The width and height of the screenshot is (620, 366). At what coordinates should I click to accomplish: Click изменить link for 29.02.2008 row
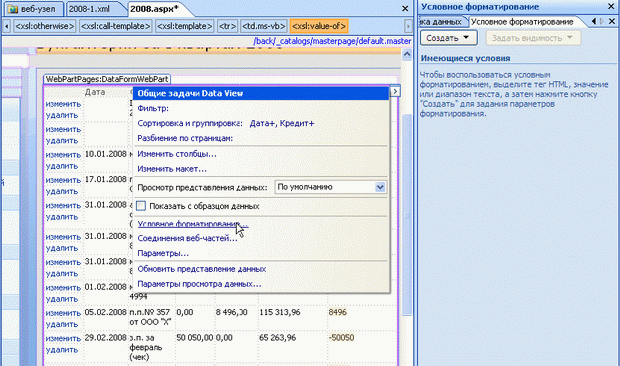(63, 338)
